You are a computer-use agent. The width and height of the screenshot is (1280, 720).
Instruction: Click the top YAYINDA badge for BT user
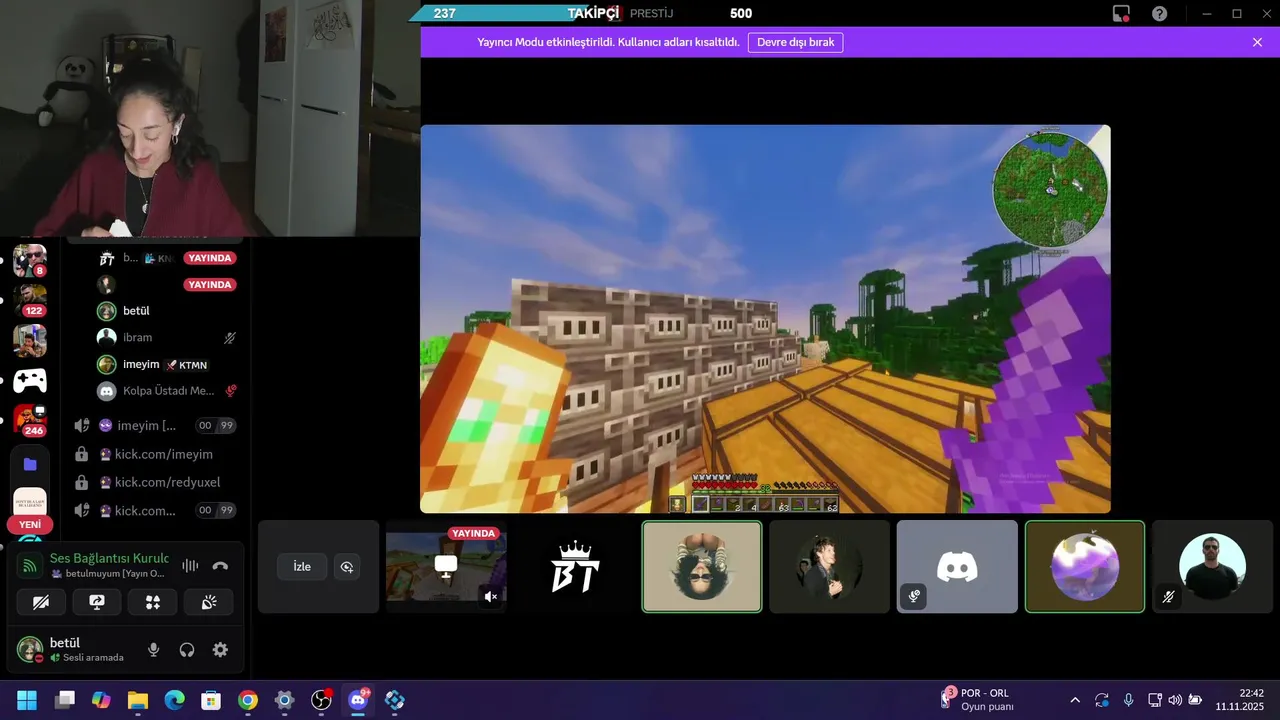(x=210, y=258)
